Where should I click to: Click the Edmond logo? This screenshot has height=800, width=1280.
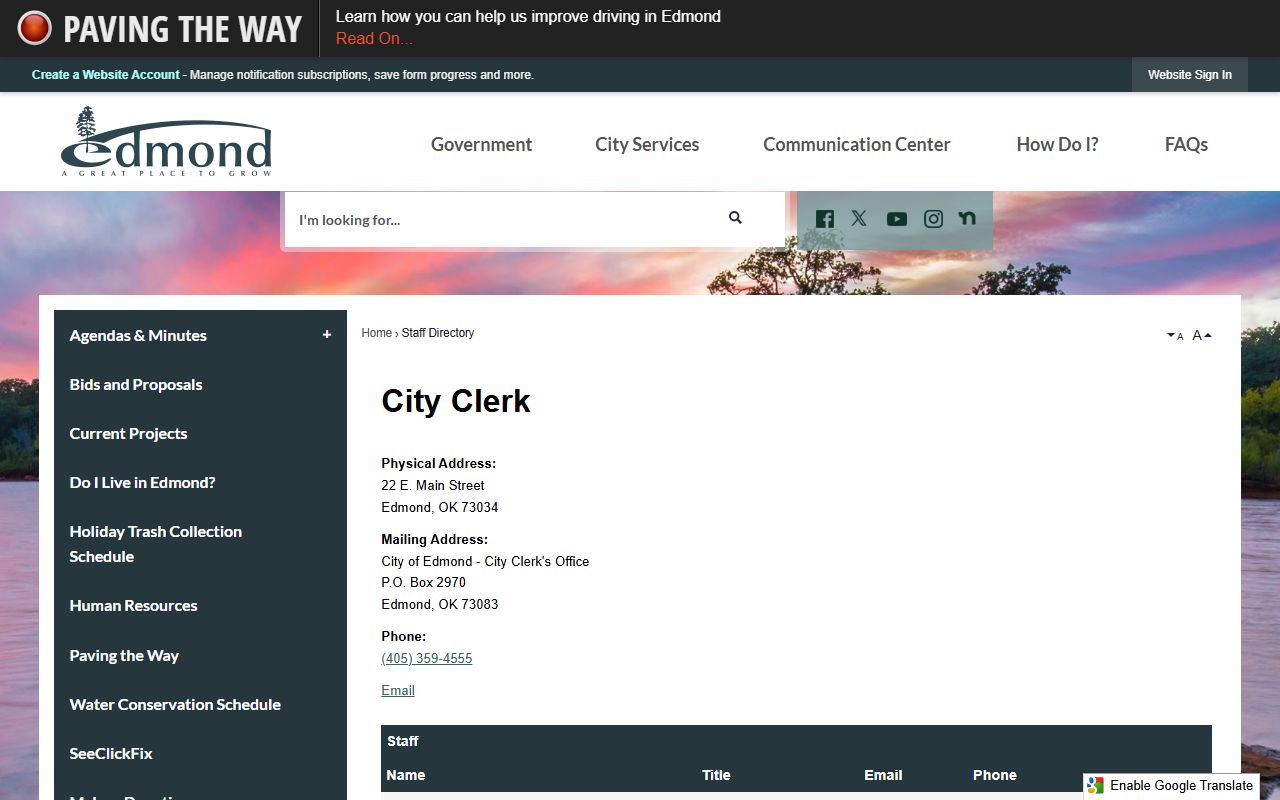click(x=166, y=142)
